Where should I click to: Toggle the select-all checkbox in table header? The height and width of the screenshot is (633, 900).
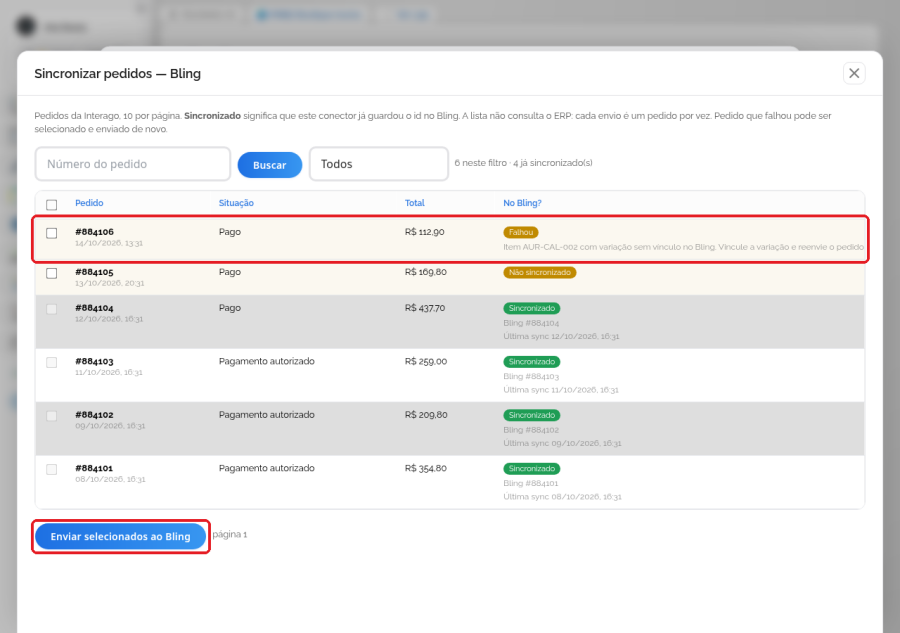[52, 204]
